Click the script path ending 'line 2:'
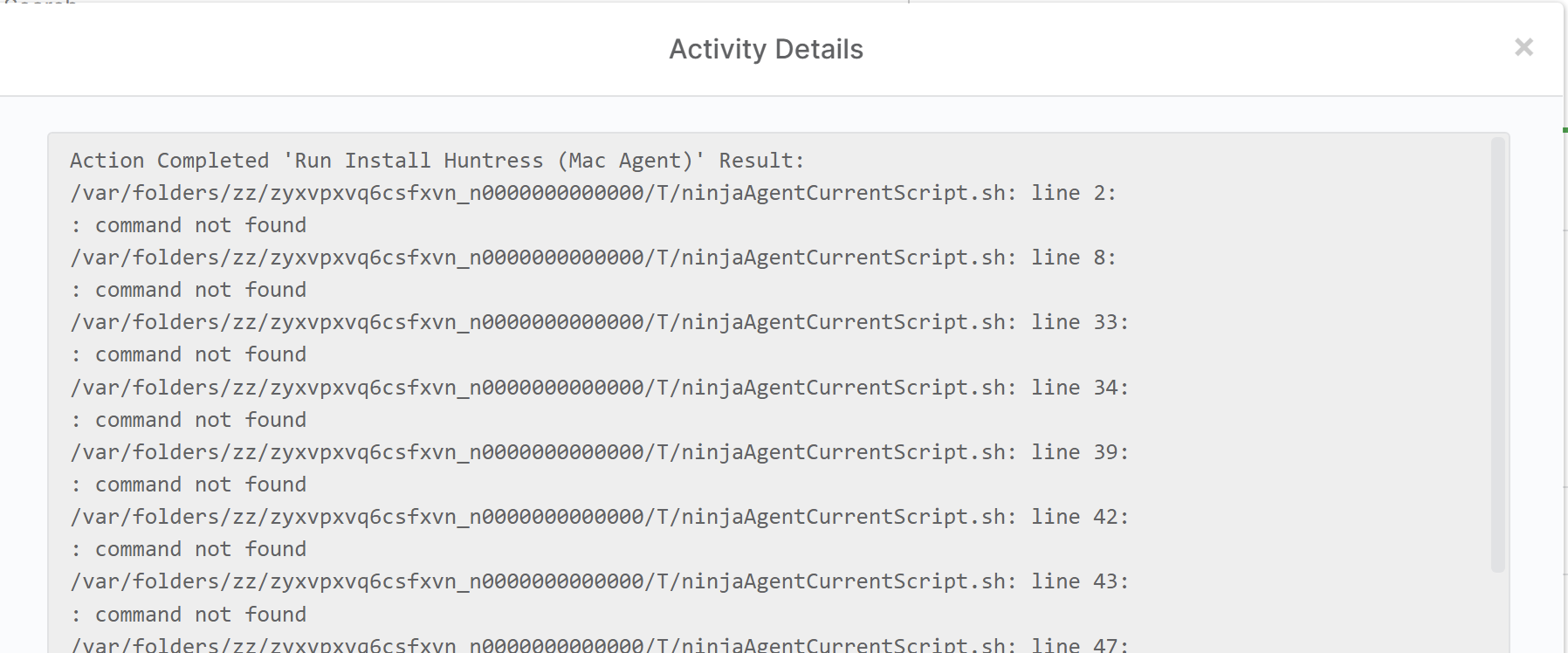Screen dimensions: 1568x653 pos(593,193)
